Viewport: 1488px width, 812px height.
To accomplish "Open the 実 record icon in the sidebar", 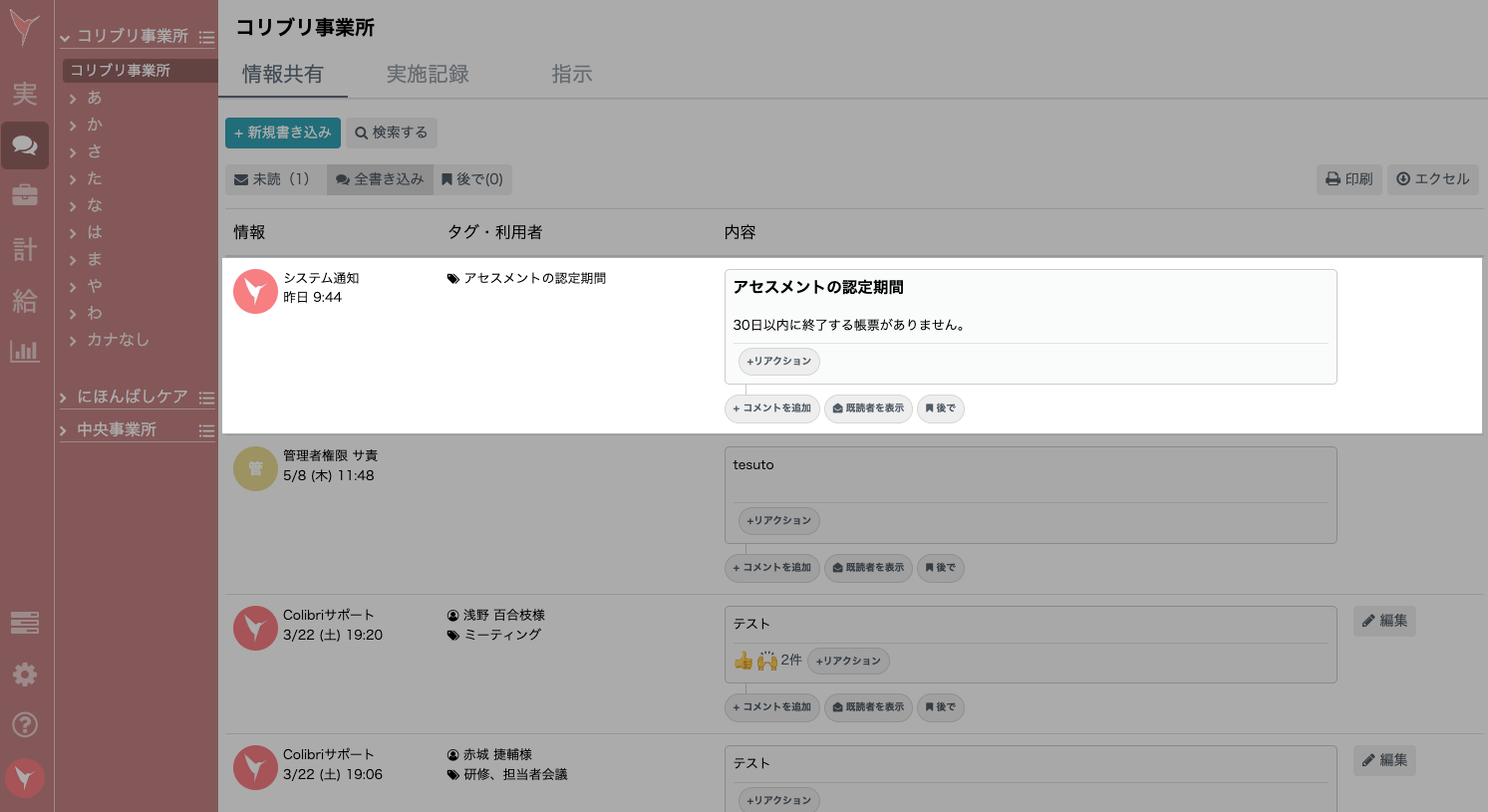I will click(24, 95).
